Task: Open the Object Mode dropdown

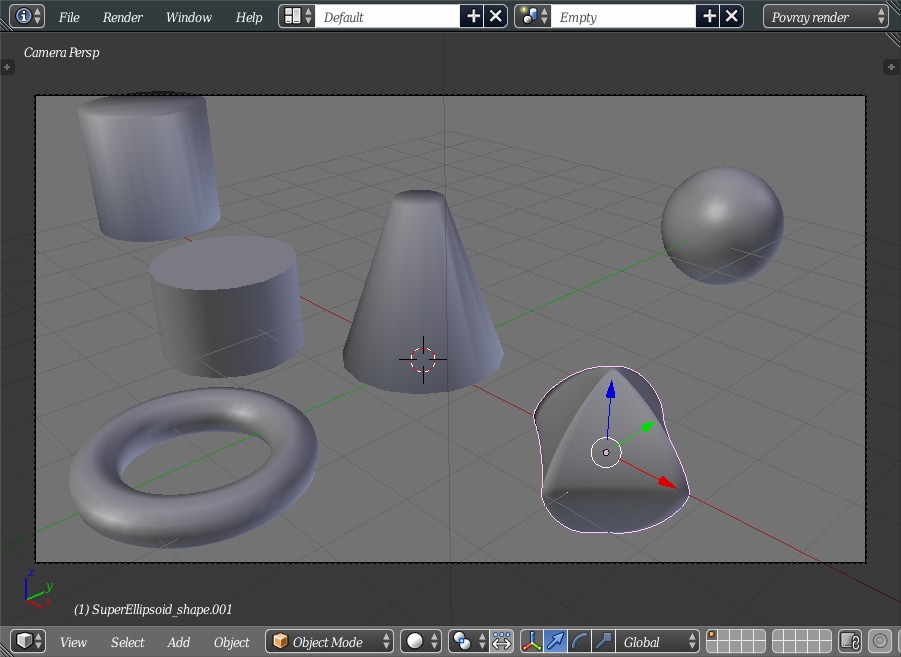Action: click(x=330, y=642)
